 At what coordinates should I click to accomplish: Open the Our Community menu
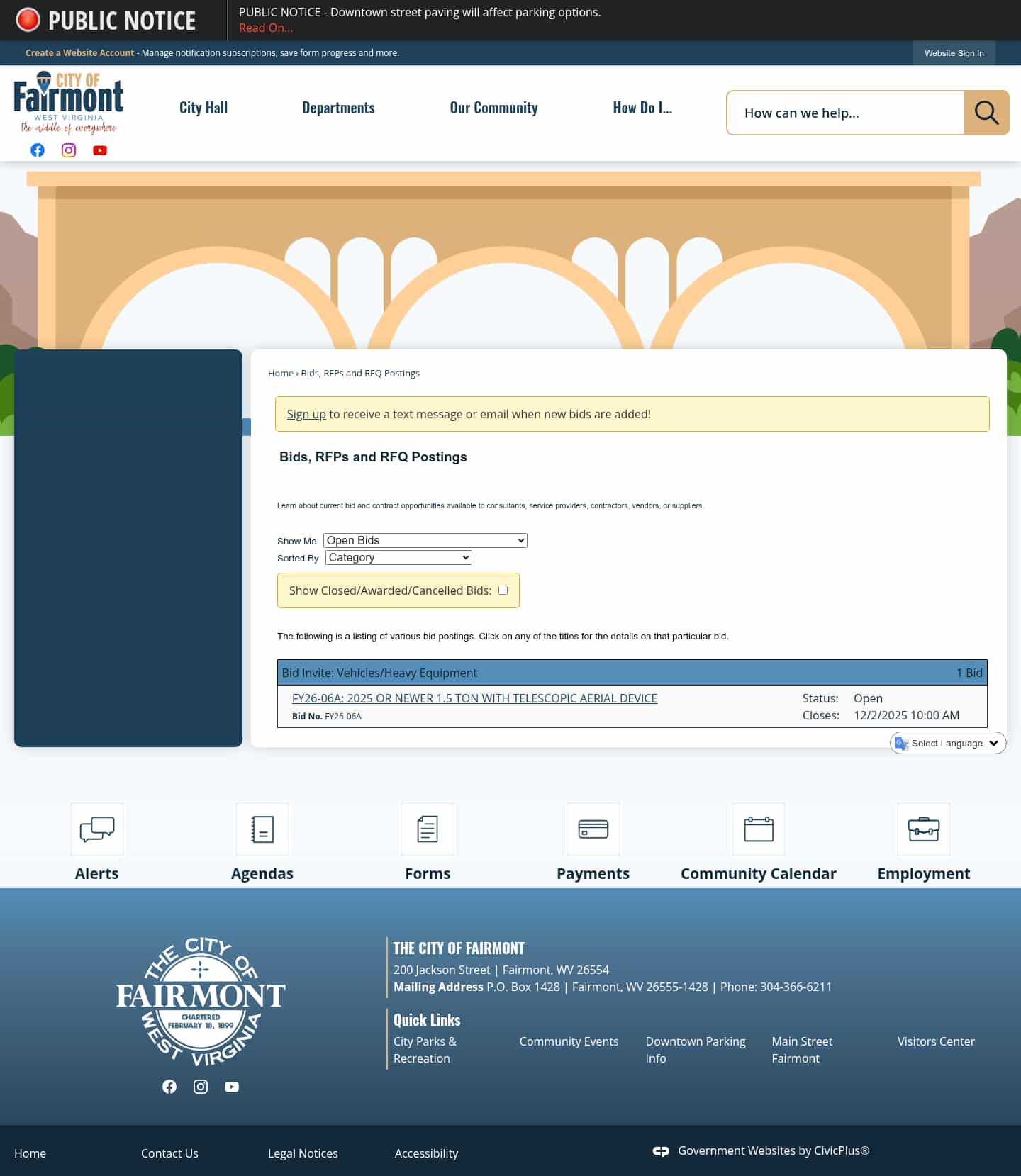493,108
